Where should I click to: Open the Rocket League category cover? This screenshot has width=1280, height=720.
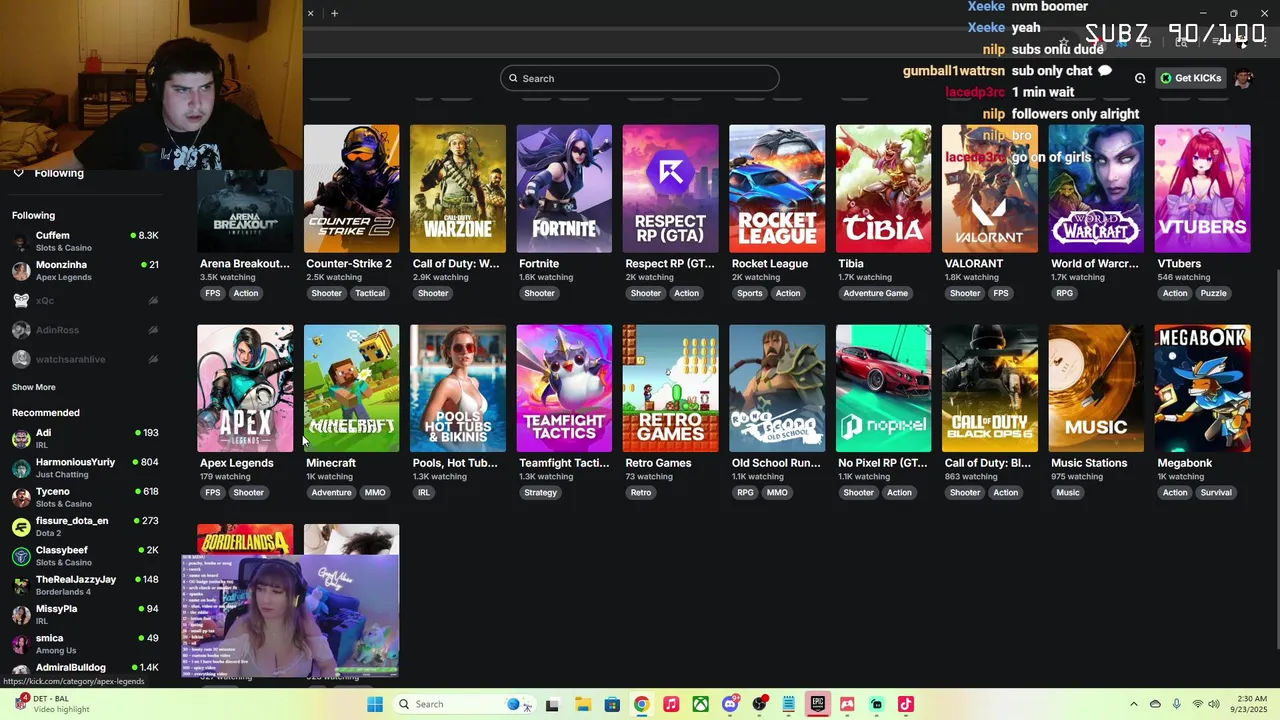coord(777,188)
